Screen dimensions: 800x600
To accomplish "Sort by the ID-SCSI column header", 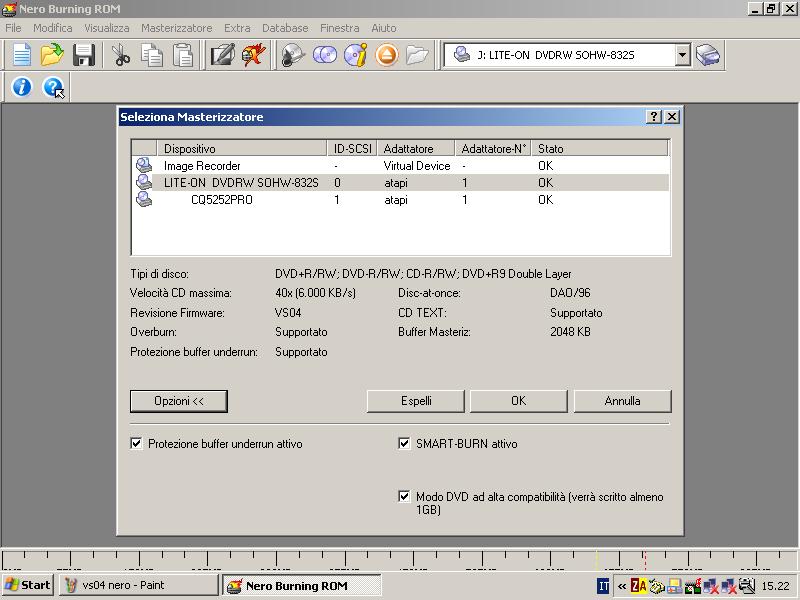I will click(x=352, y=148).
